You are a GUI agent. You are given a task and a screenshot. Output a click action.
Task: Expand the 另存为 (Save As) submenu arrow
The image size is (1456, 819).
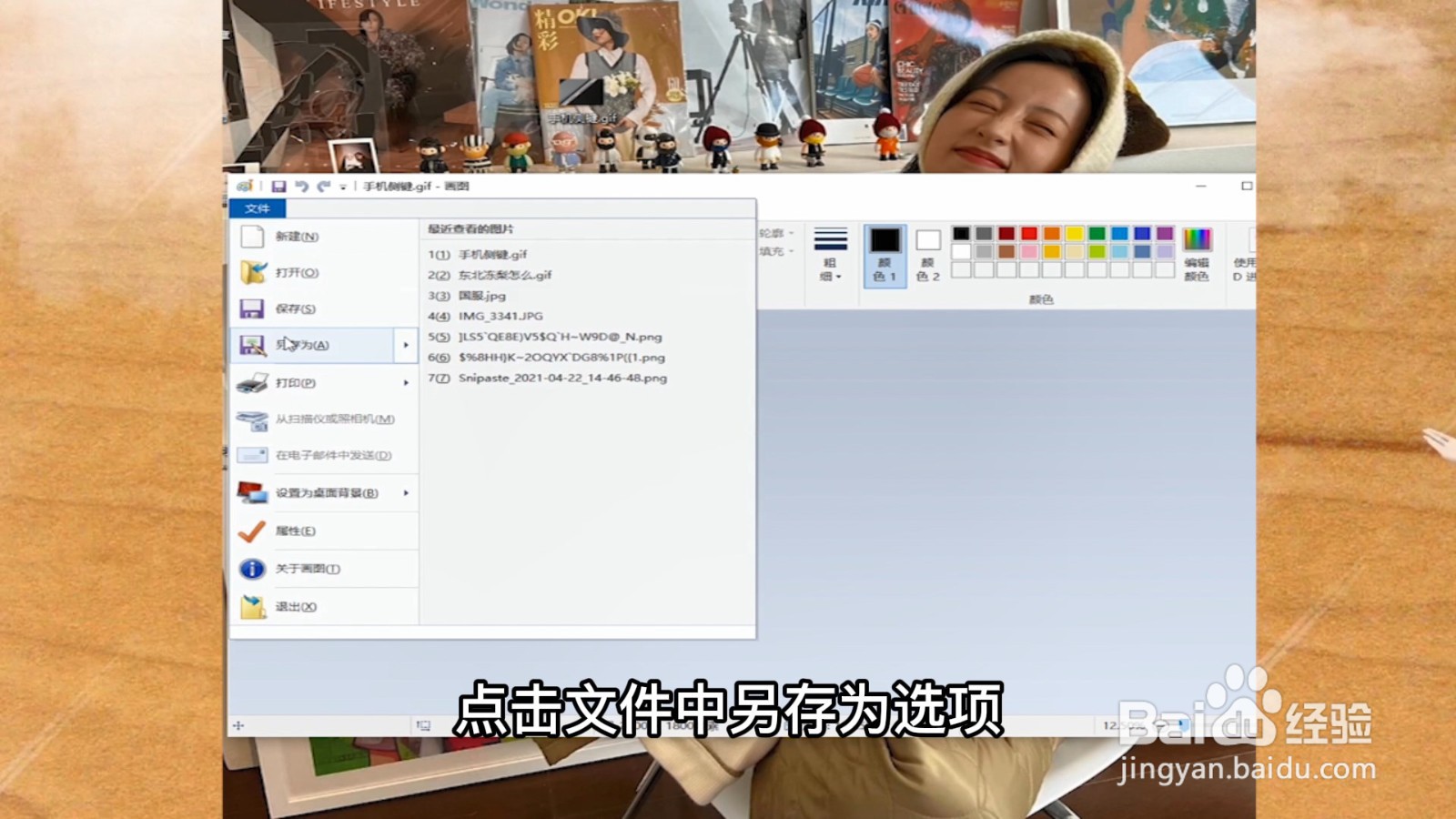[407, 346]
